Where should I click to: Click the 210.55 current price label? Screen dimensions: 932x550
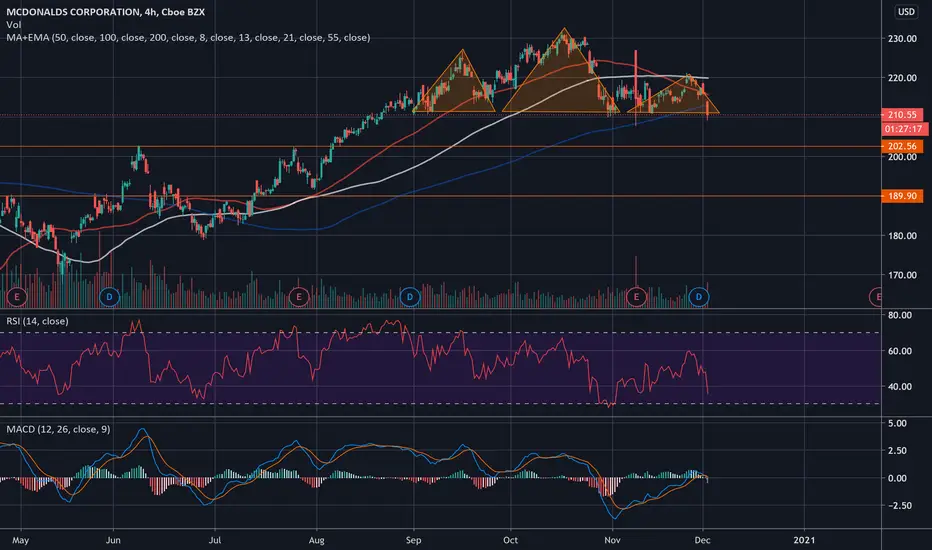coord(902,115)
